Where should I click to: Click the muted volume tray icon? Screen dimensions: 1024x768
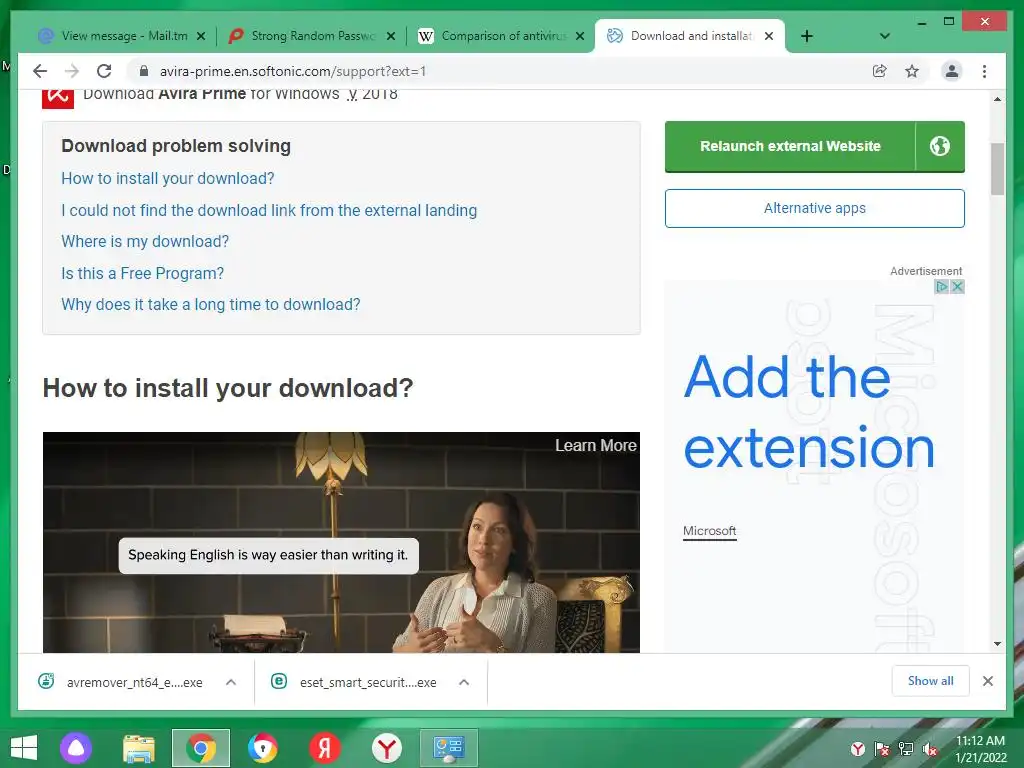click(930, 749)
